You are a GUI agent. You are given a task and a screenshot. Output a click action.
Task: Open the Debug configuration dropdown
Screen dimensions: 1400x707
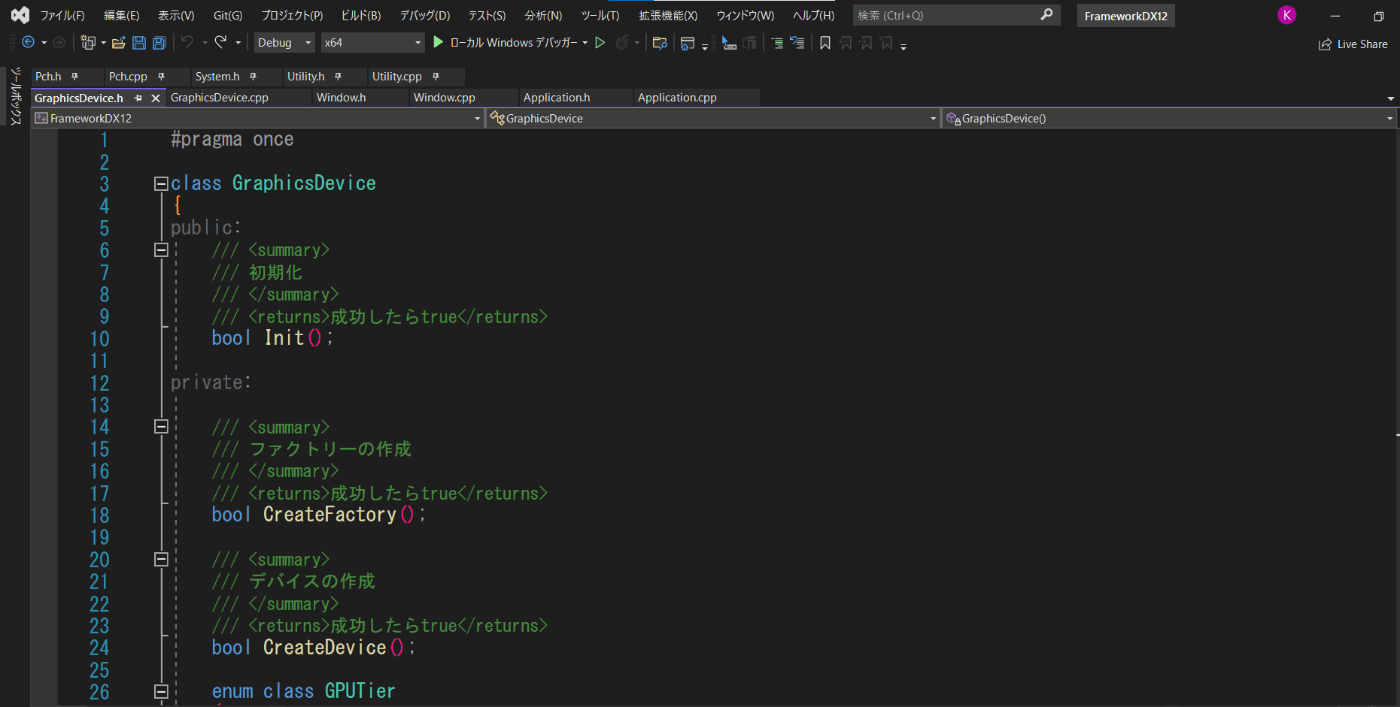point(285,43)
